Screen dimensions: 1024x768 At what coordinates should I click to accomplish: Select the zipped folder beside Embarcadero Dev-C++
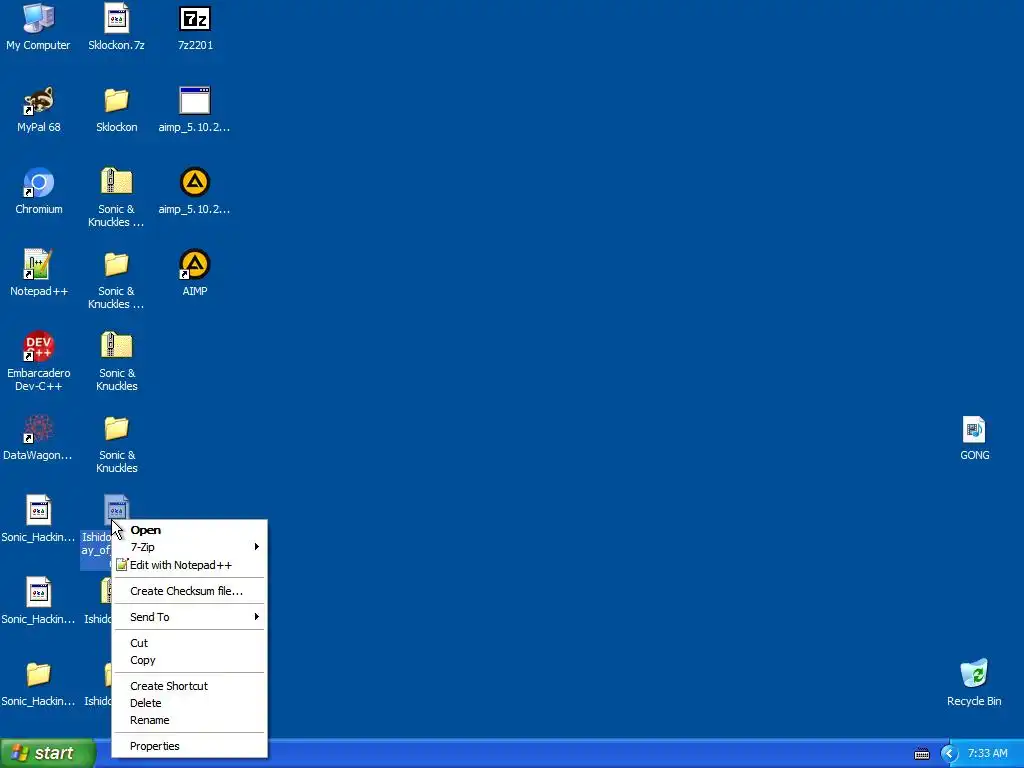tap(116, 361)
